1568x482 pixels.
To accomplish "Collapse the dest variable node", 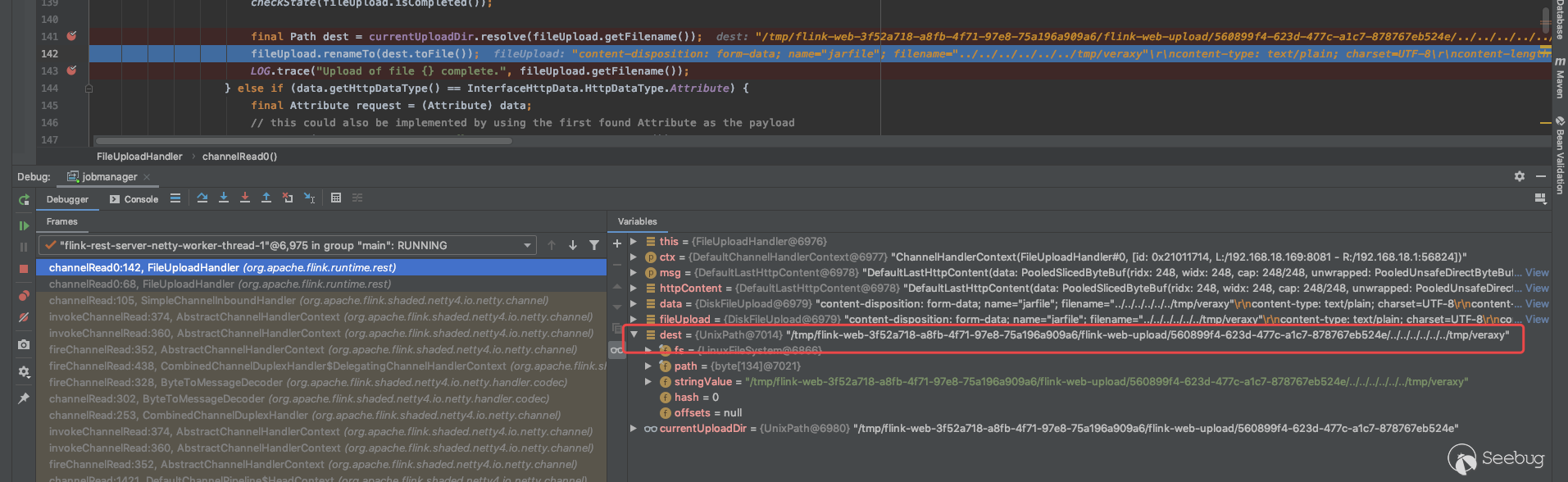I will pos(634,334).
